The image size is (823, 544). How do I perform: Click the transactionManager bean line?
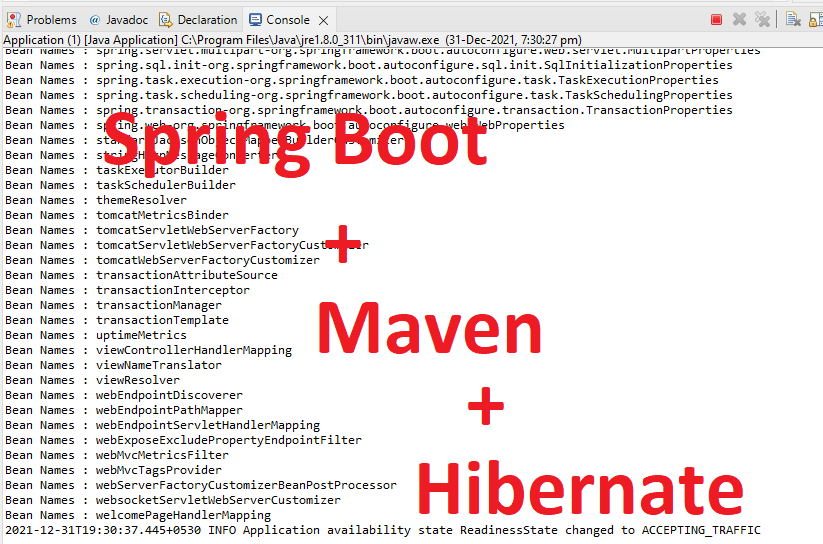(113, 305)
